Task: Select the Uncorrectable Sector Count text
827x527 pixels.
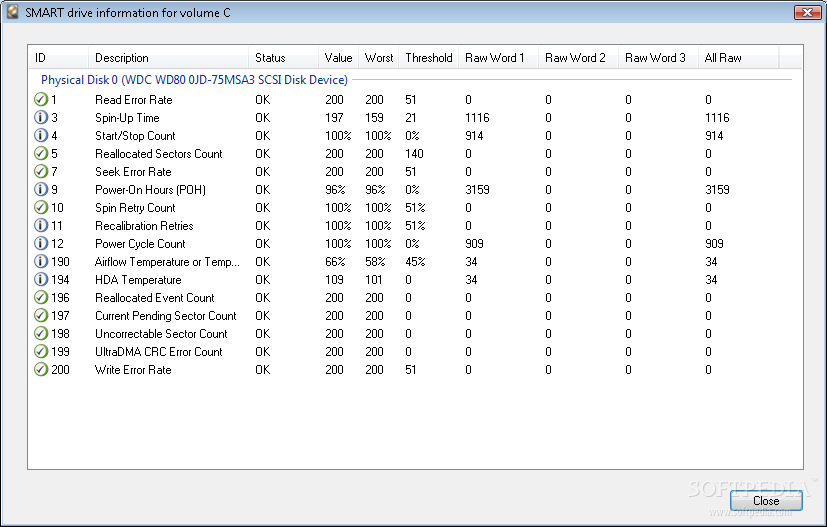Action: click(x=161, y=333)
